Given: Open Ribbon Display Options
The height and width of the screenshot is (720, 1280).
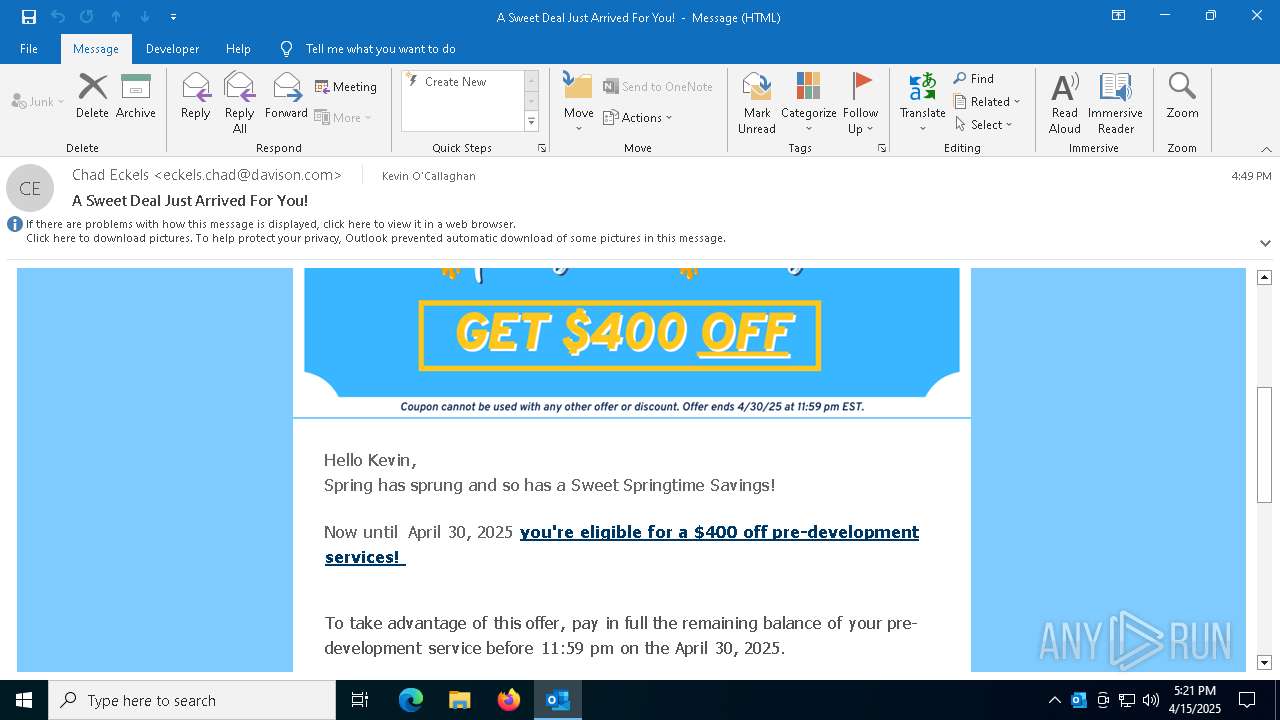Looking at the screenshot, I should (x=1118, y=16).
